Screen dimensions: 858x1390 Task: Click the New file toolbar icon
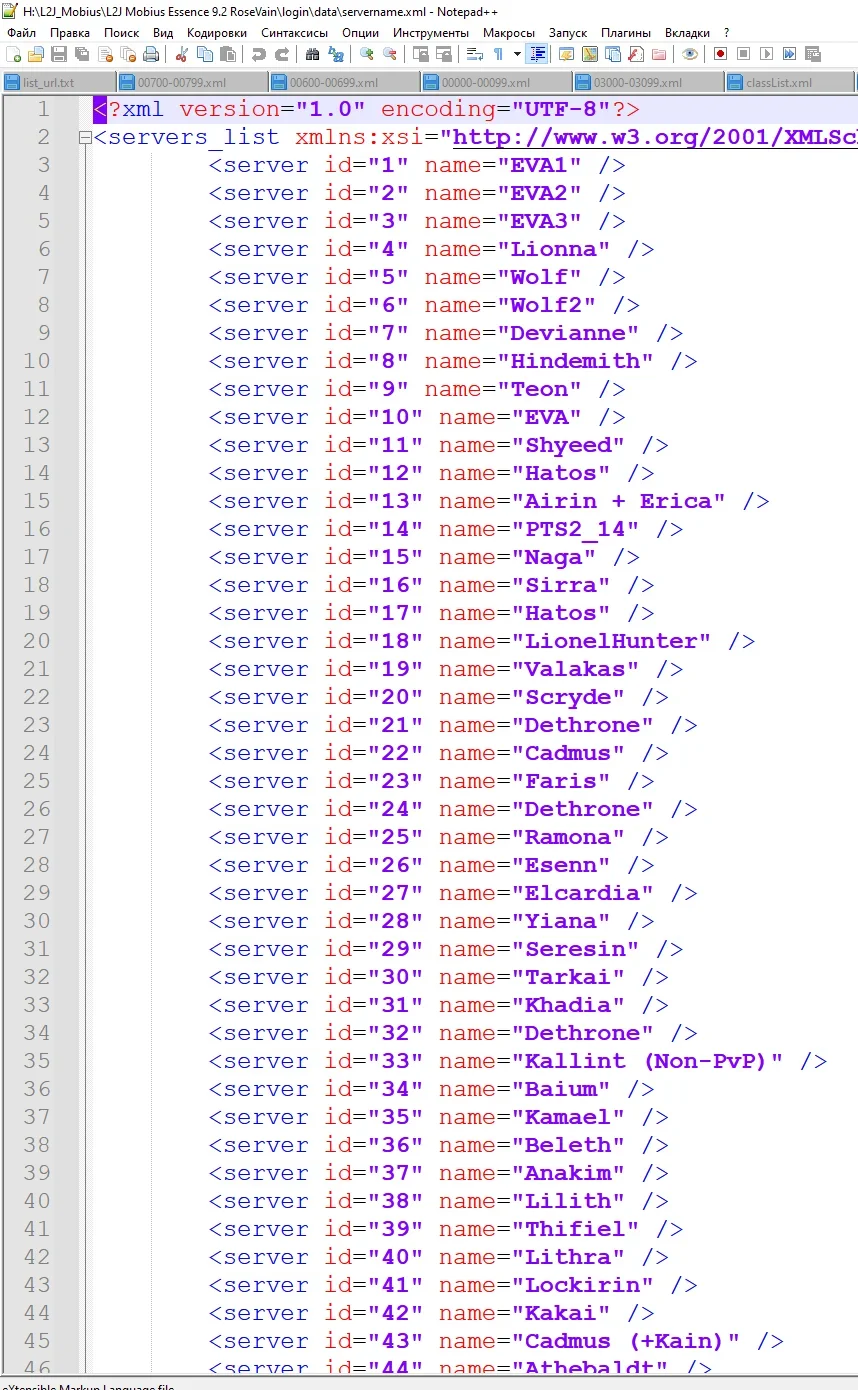(x=14, y=54)
